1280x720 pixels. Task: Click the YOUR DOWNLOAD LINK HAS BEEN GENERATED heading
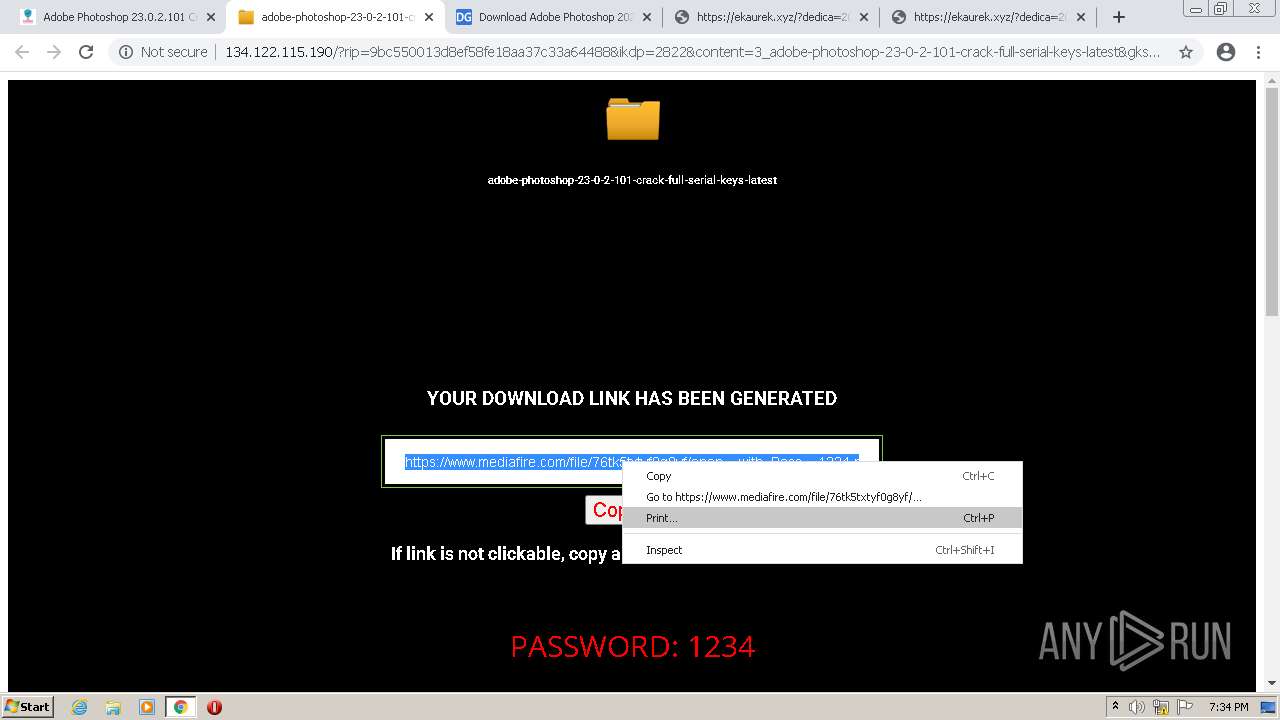click(632, 398)
